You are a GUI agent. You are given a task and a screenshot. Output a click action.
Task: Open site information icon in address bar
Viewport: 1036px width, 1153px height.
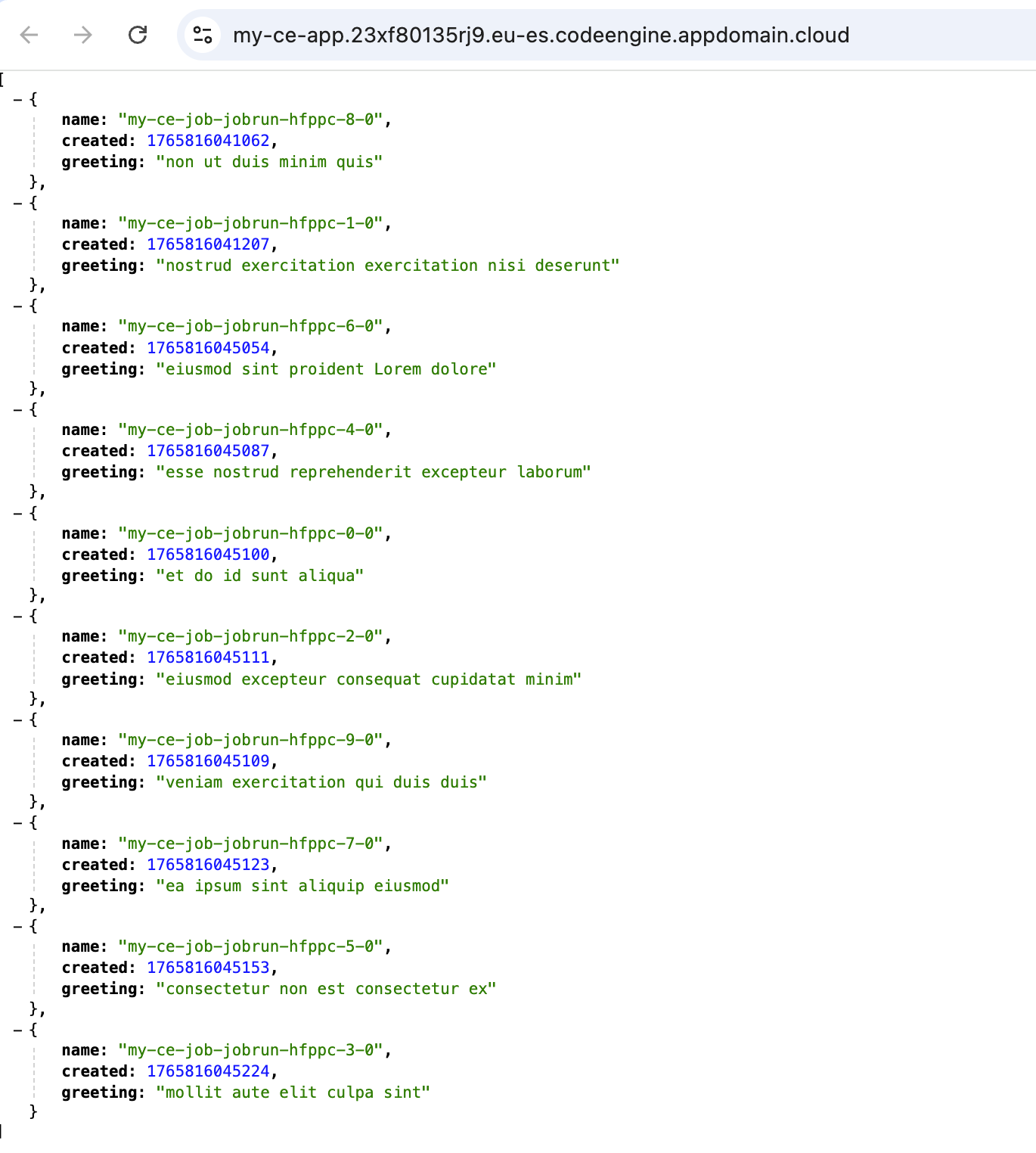[x=203, y=35]
